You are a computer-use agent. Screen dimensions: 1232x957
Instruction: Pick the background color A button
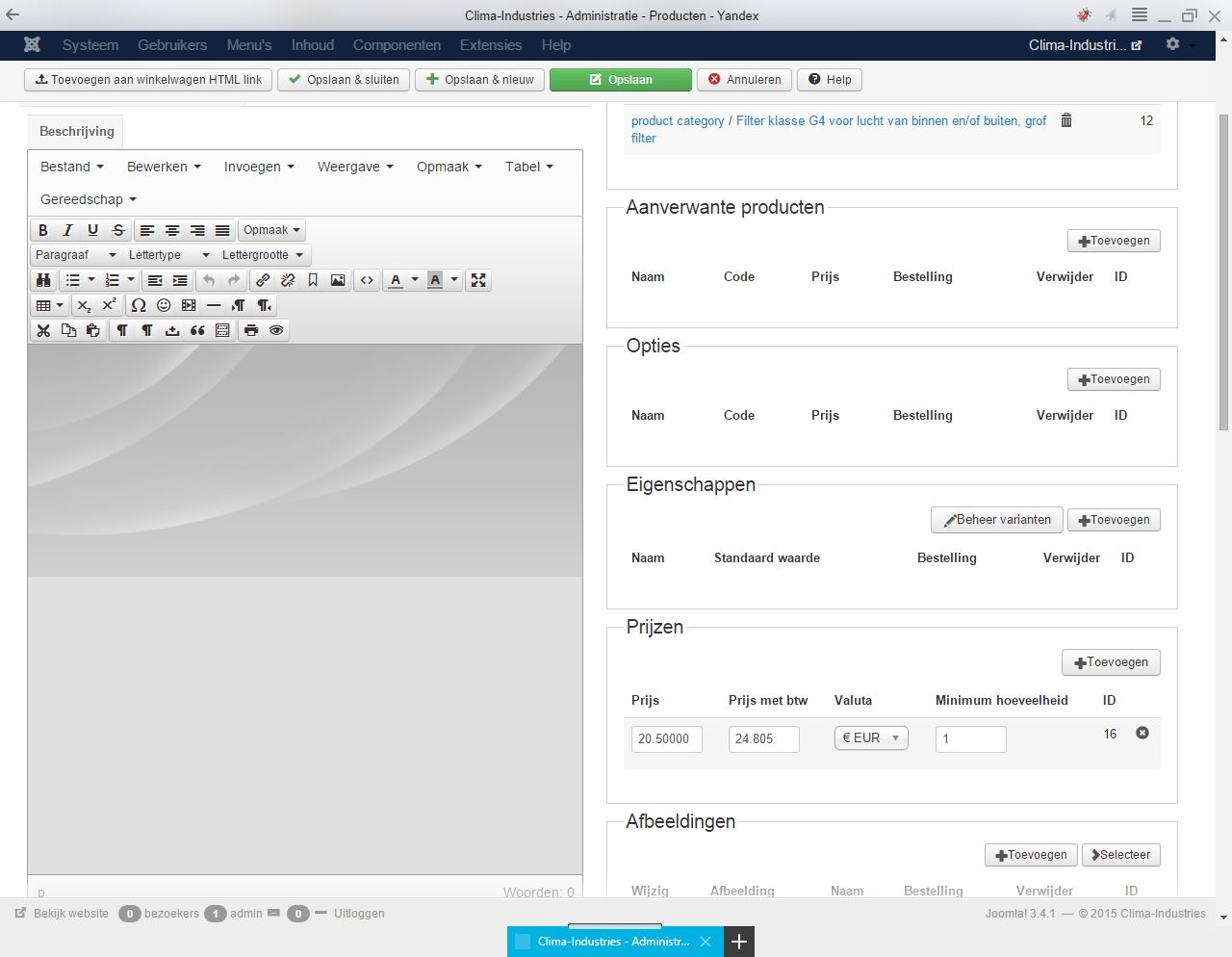click(435, 280)
